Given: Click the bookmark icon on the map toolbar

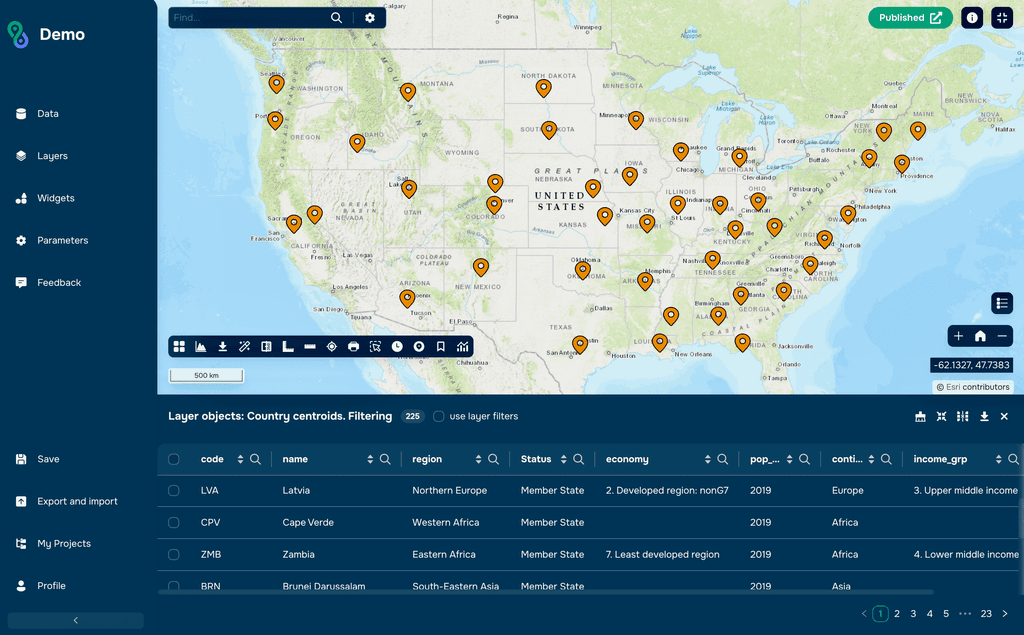Looking at the screenshot, I should click(440, 346).
